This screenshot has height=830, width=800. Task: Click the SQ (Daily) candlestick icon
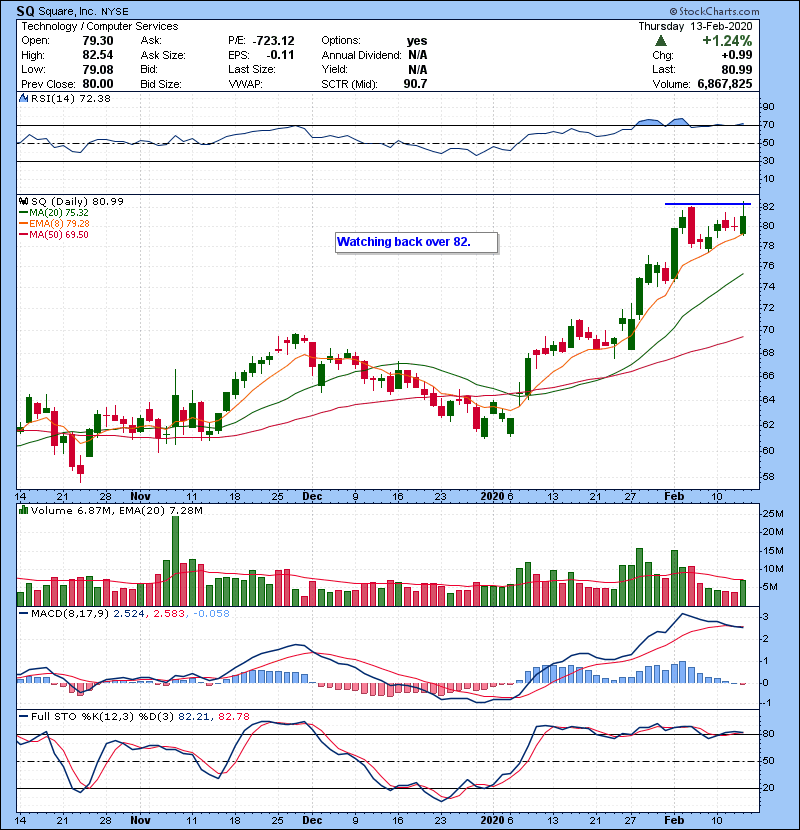tap(23, 201)
